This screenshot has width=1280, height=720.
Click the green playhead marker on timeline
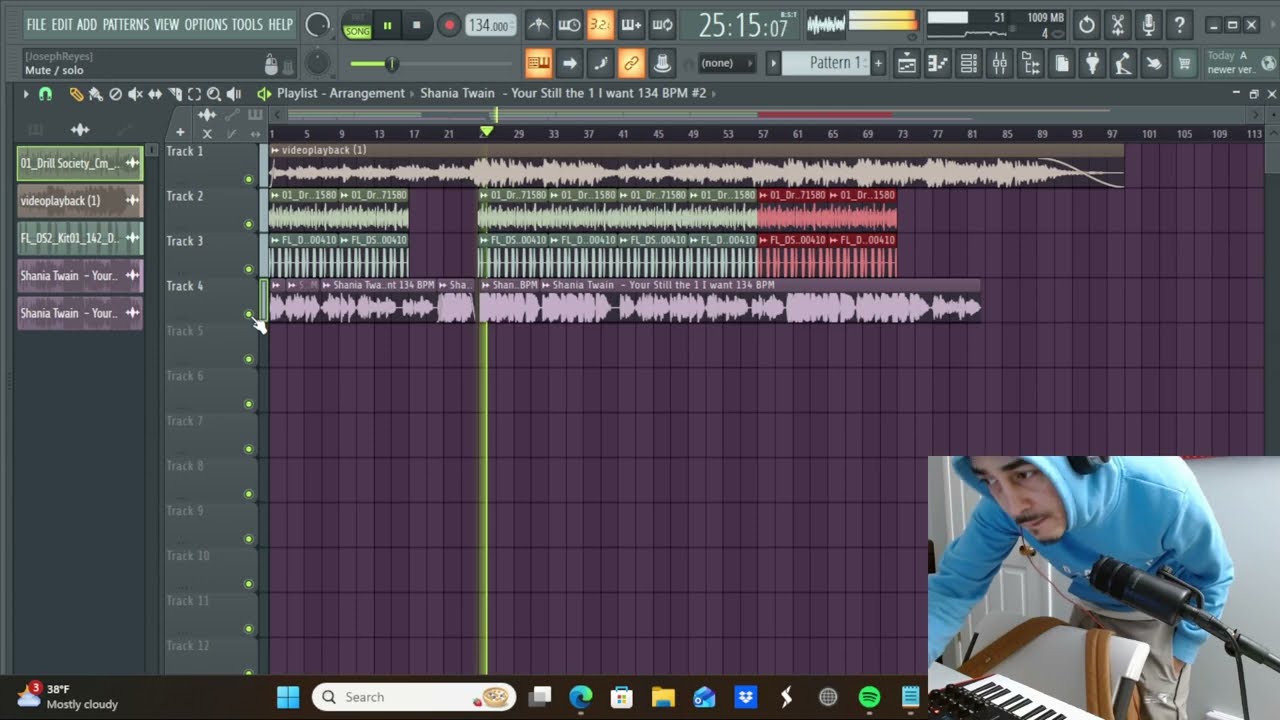[486, 132]
